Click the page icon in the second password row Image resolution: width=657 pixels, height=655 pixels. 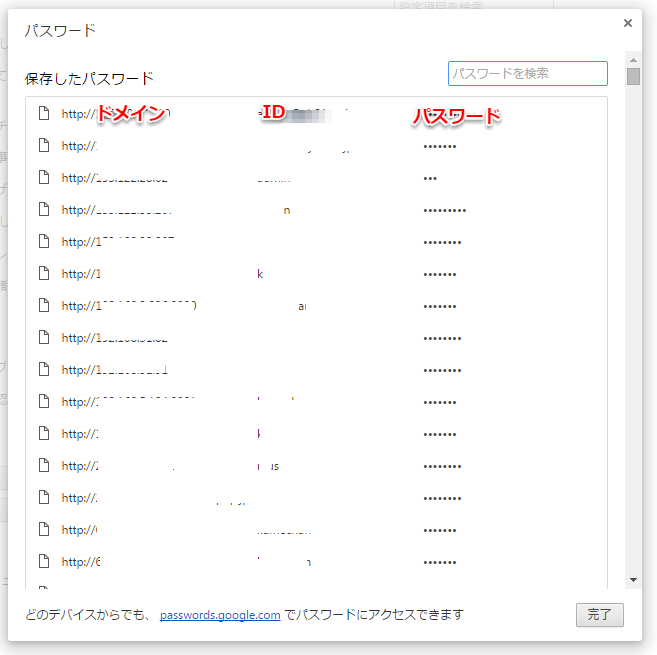click(x=43, y=146)
